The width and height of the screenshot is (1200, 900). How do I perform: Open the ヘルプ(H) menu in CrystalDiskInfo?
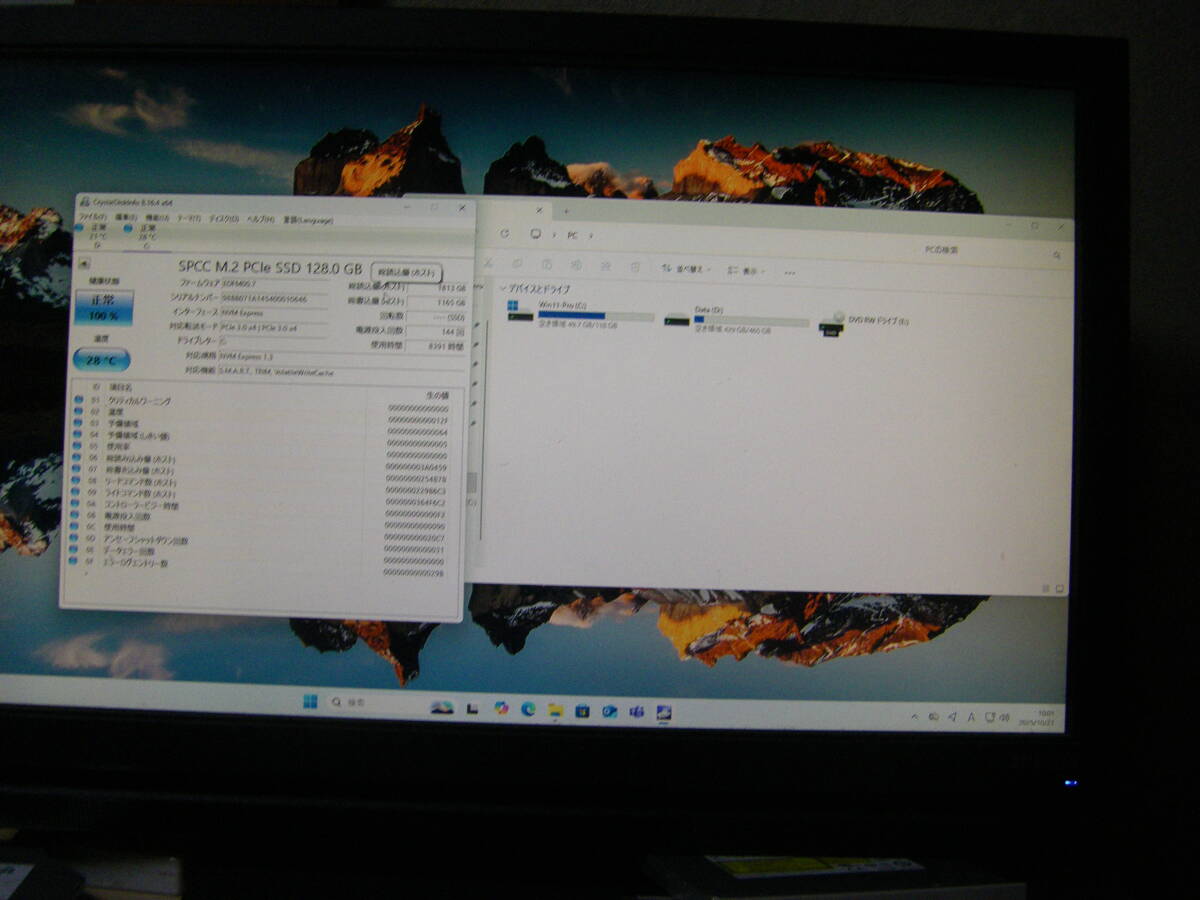tap(260, 219)
